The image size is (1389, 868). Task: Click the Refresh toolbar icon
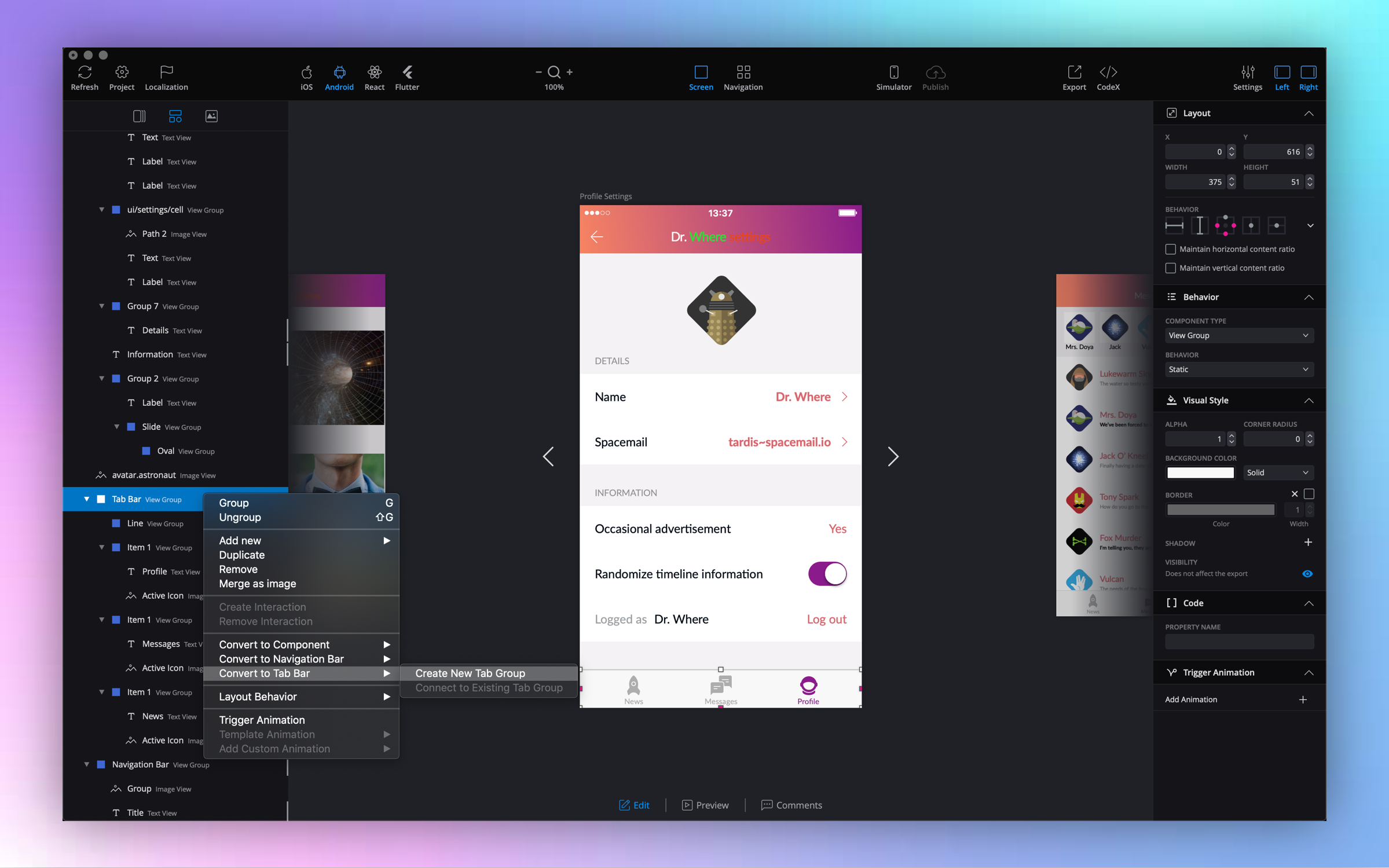[85, 72]
